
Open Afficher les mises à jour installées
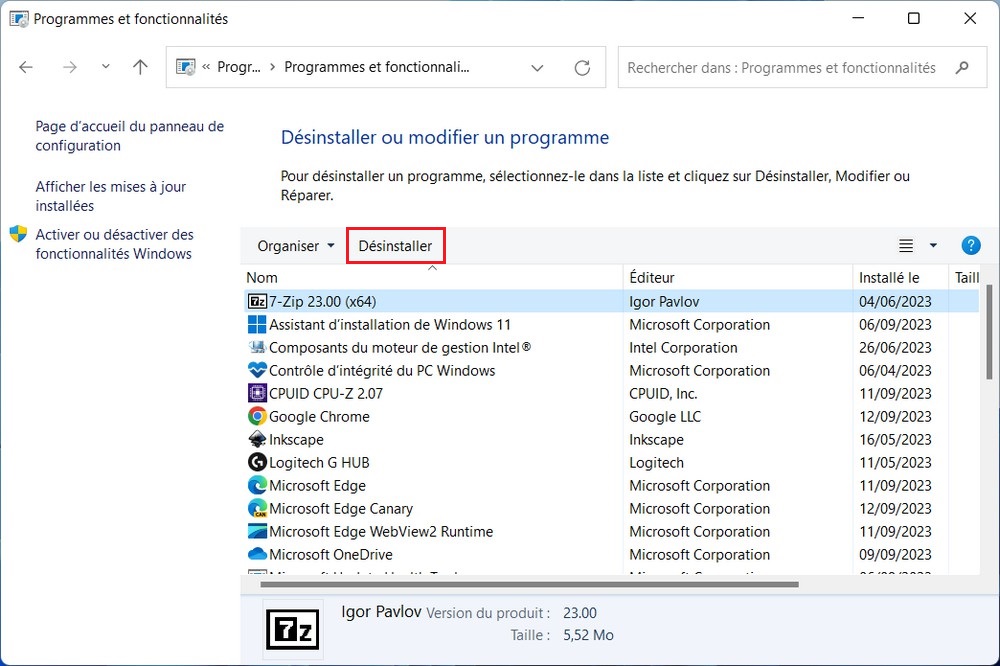click(110, 196)
